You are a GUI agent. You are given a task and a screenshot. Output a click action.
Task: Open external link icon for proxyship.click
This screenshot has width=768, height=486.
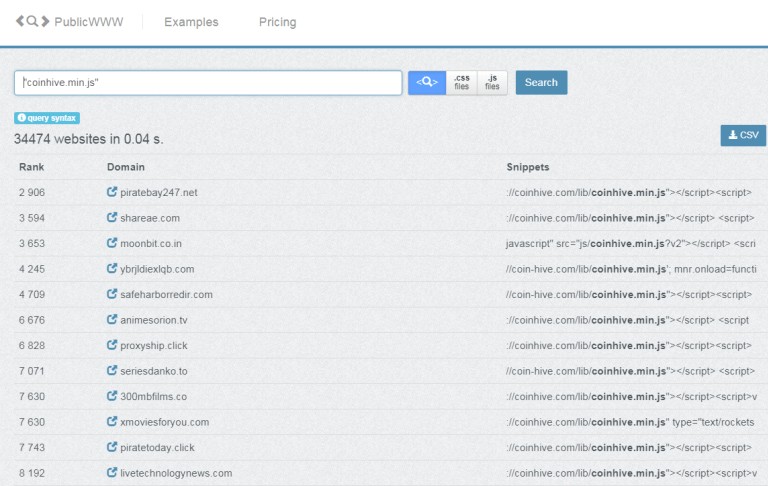(x=112, y=344)
